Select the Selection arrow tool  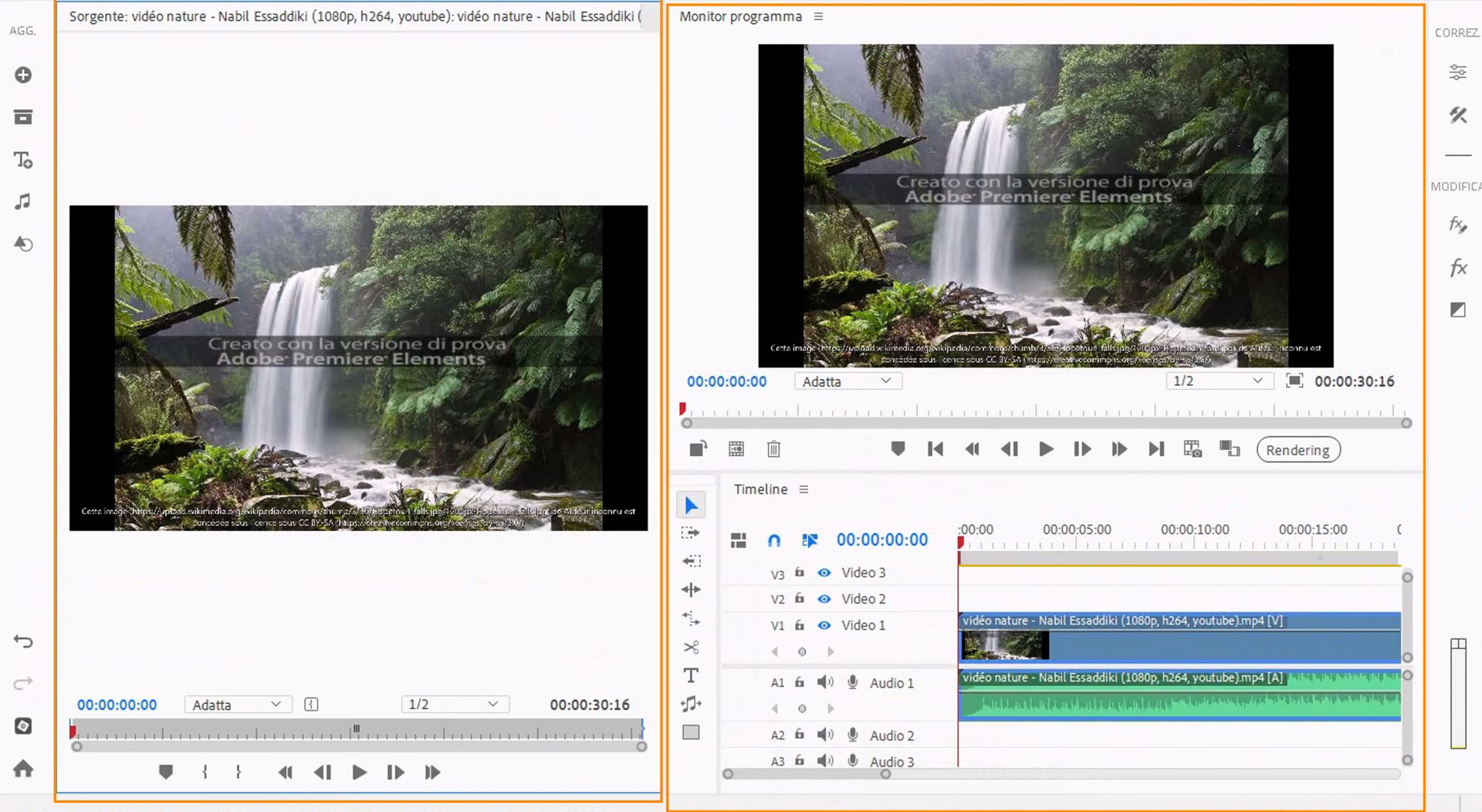click(691, 506)
